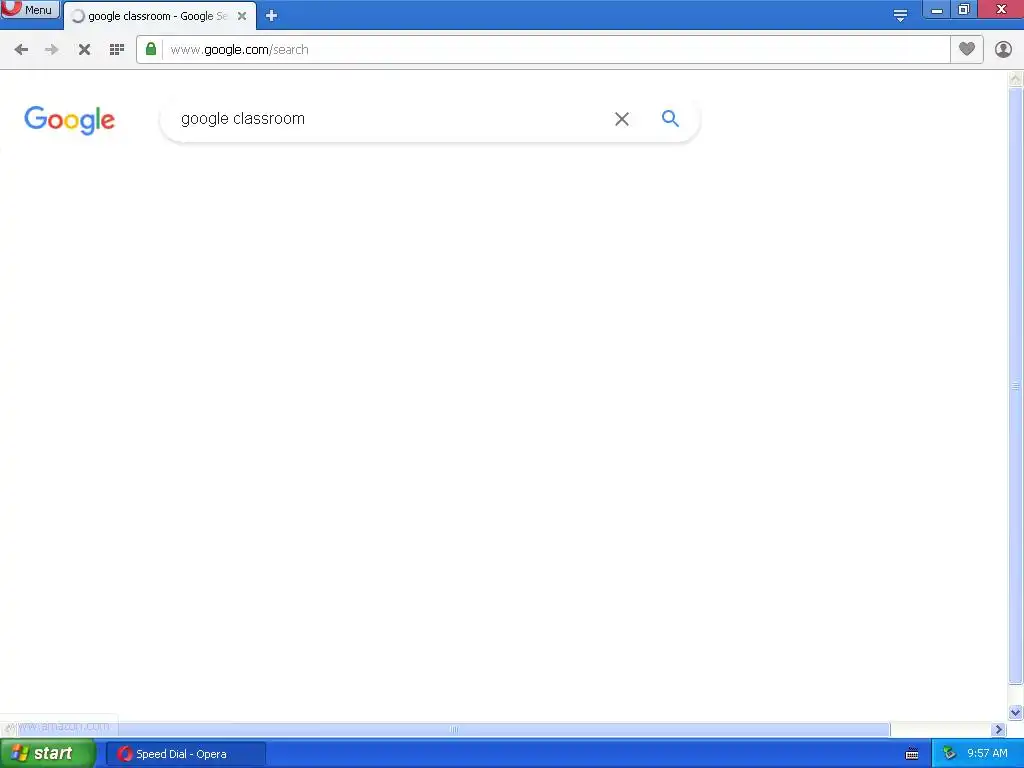The height and width of the screenshot is (768, 1024).
Task: Click the 9:57 AM clock
Action: (987, 754)
